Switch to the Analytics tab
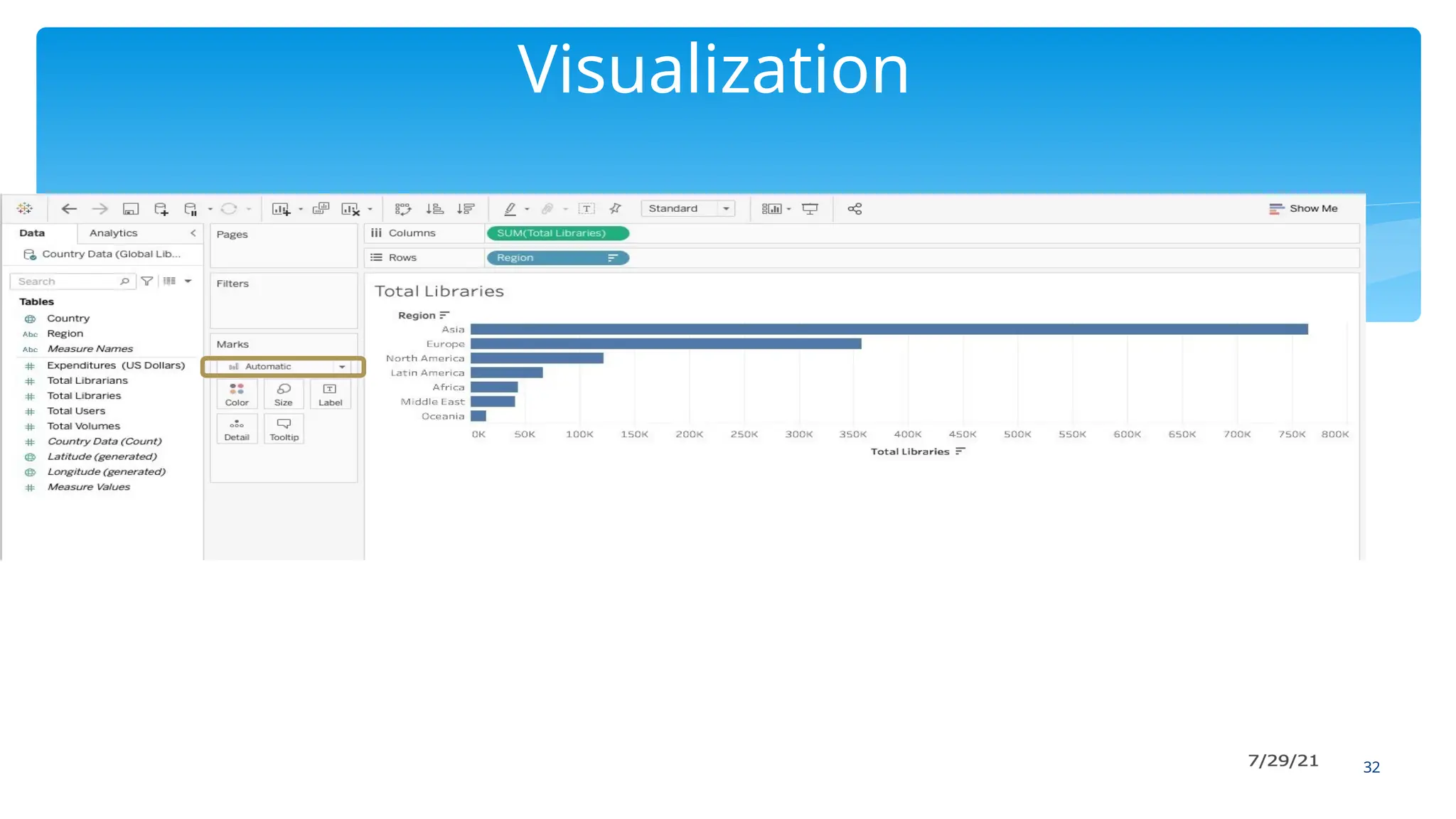Image resolution: width=1456 pixels, height=819 pixels. (x=113, y=233)
